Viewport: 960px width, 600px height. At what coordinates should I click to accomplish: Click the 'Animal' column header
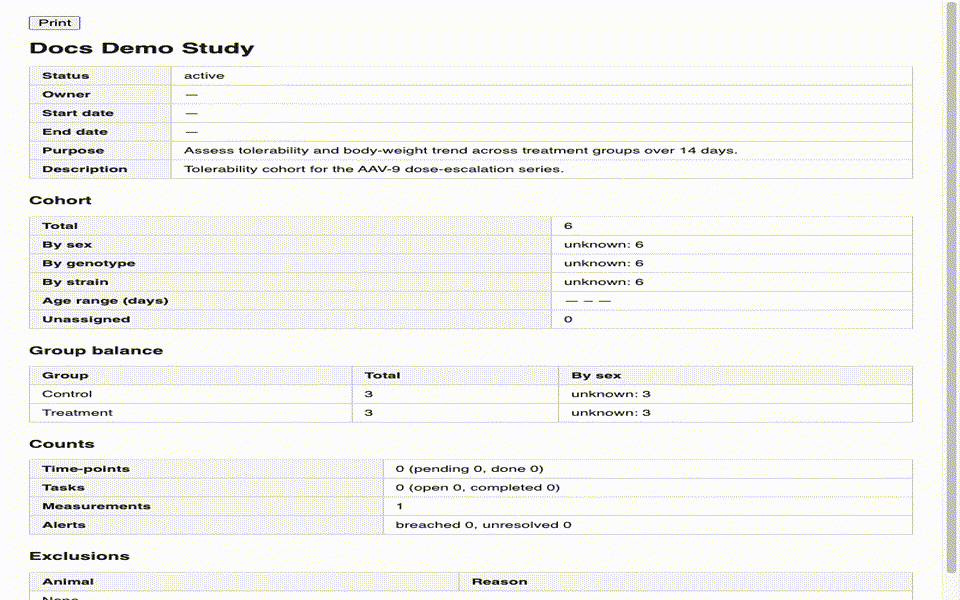click(68, 582)
